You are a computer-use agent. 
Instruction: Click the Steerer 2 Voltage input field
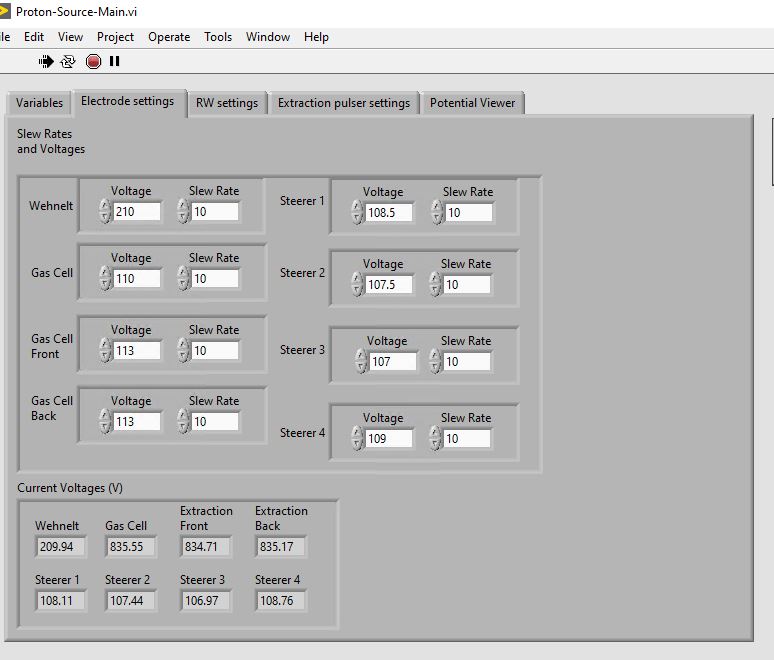(x=389, y=285)
